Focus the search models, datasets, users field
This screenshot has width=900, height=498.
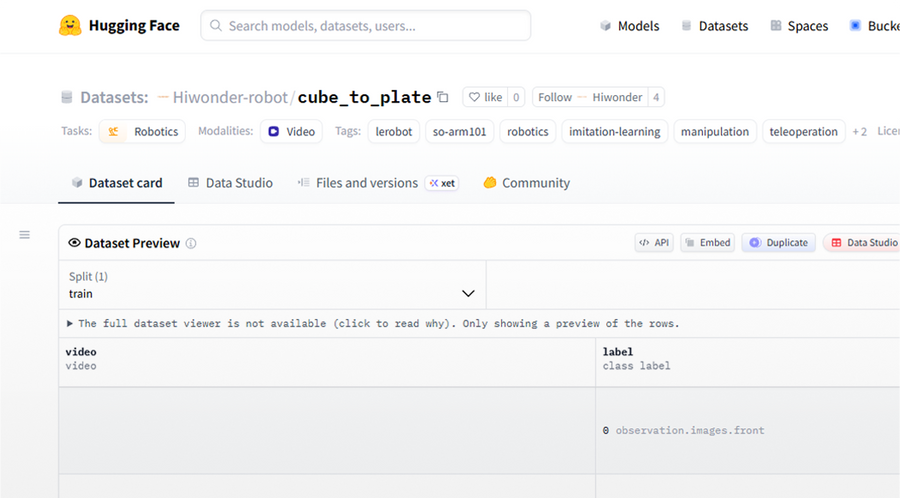(366, 26)
